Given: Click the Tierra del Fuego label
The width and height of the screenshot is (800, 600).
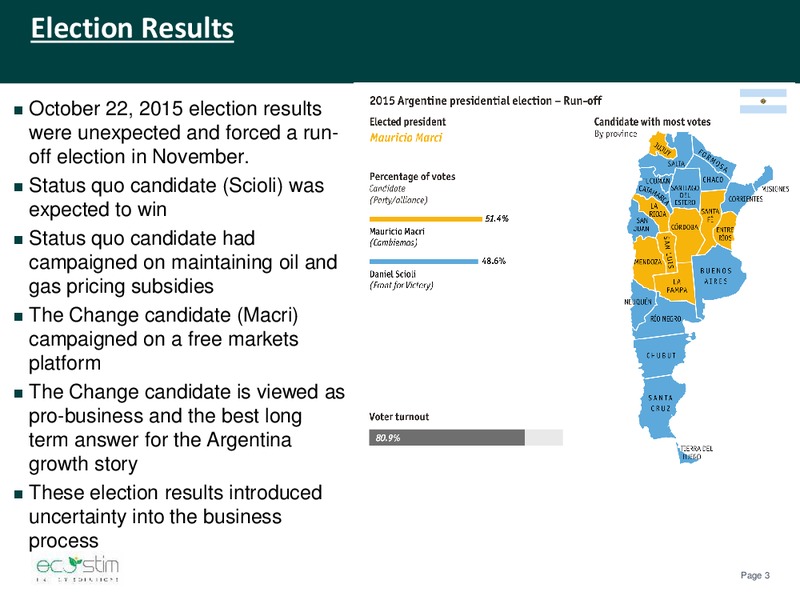Looking at the screenshot, I should click(x=696, y=452).
